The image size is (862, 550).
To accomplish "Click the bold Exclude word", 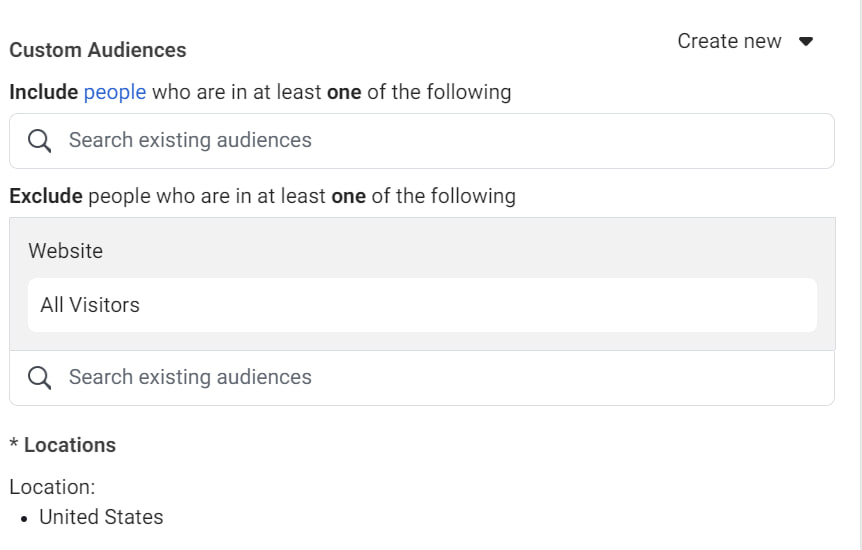I will (x=46, y=196).
